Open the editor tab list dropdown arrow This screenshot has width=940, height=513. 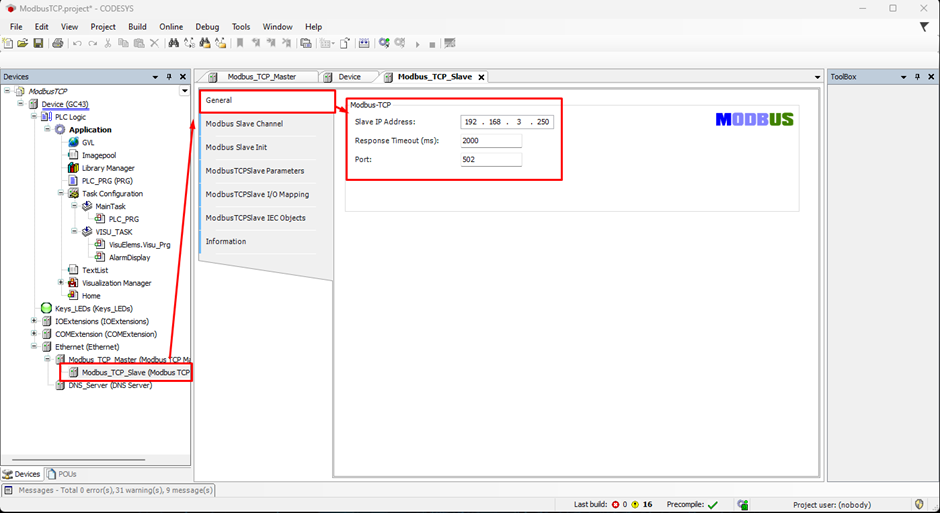tap(817, 77)
